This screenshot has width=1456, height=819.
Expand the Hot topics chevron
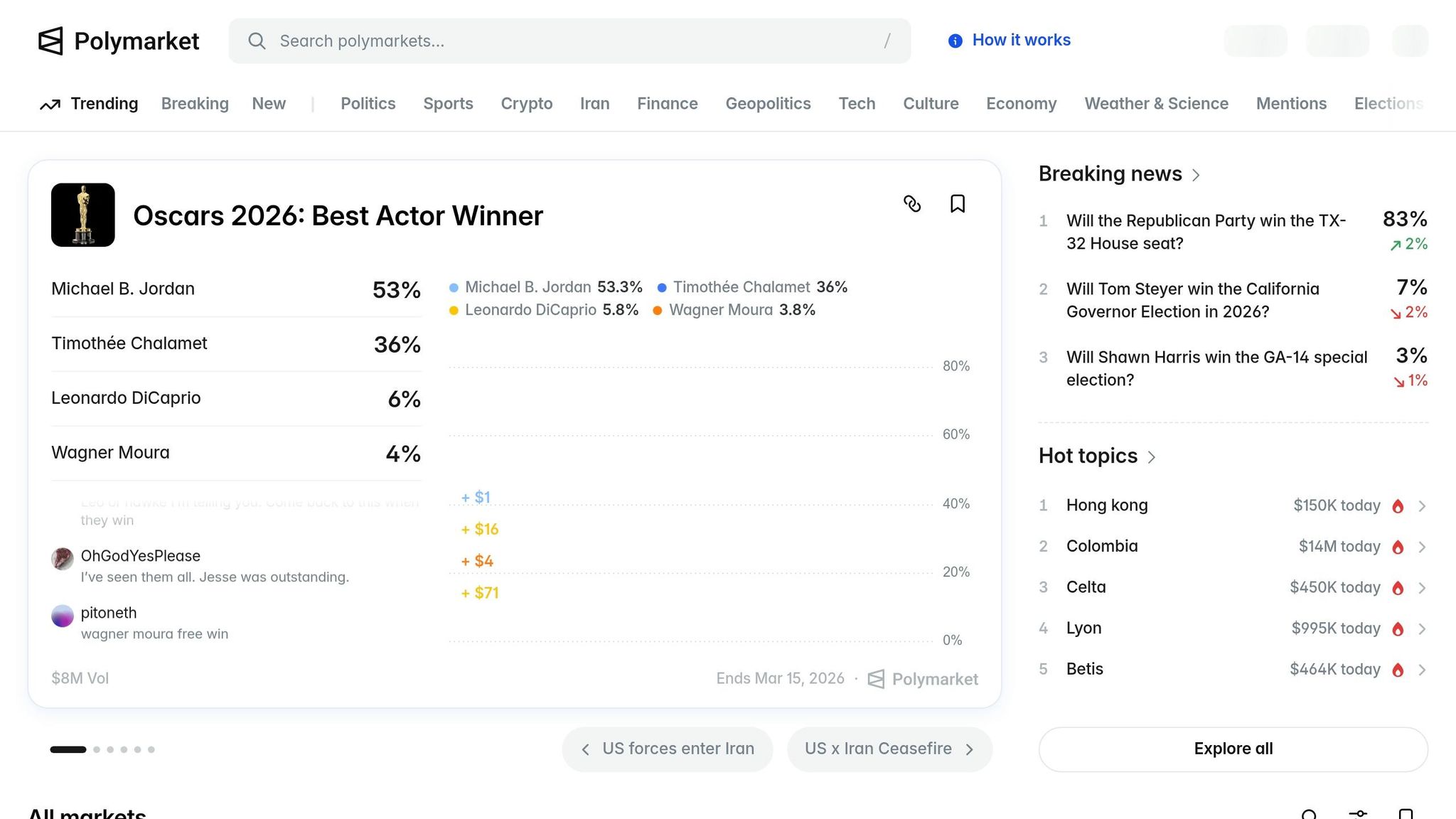pyautogui.click(x=1152, y=457)
